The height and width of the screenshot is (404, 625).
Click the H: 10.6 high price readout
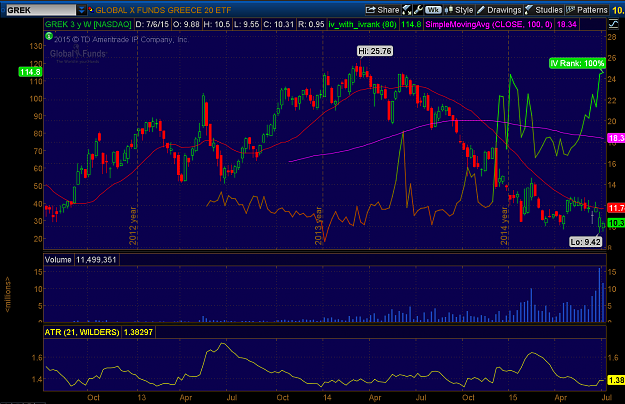click(x=216, y=24)
